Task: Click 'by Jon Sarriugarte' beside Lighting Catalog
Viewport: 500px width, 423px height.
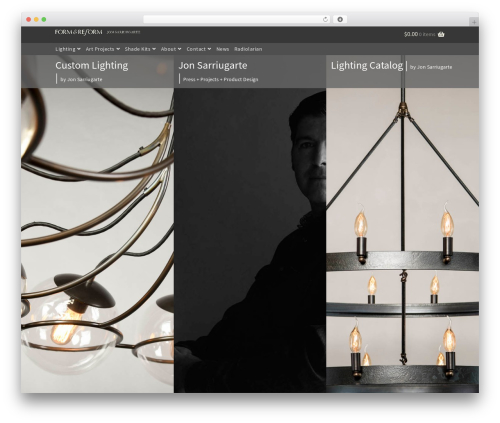Action: coord(431,67)
